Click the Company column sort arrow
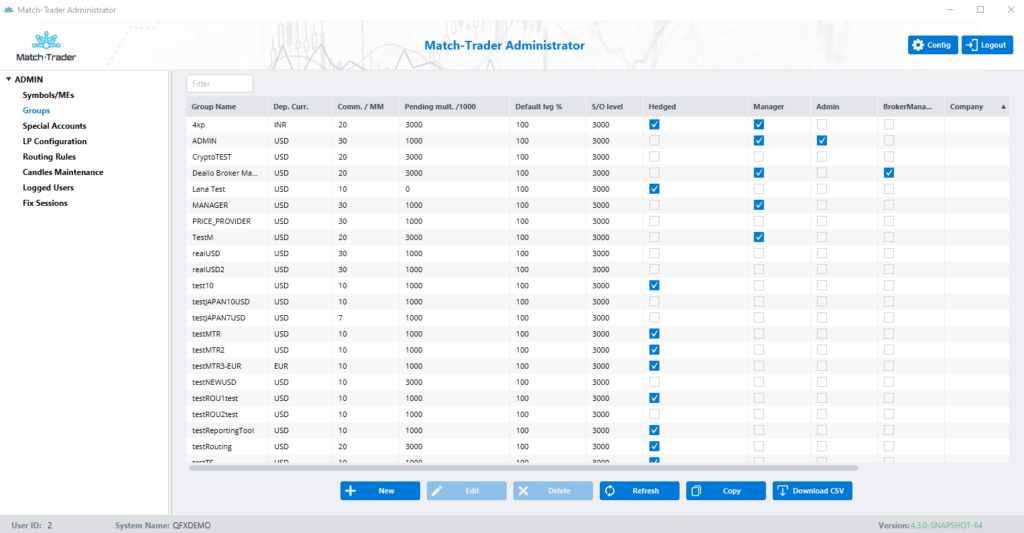 coord(1003,106)
